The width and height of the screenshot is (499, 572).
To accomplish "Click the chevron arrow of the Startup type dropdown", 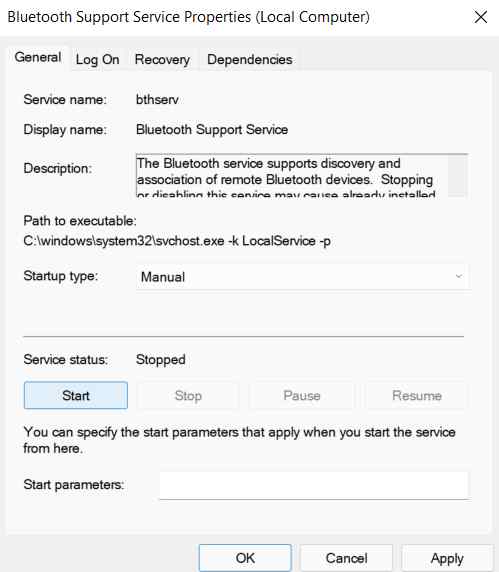I will (x=459, y=276).
